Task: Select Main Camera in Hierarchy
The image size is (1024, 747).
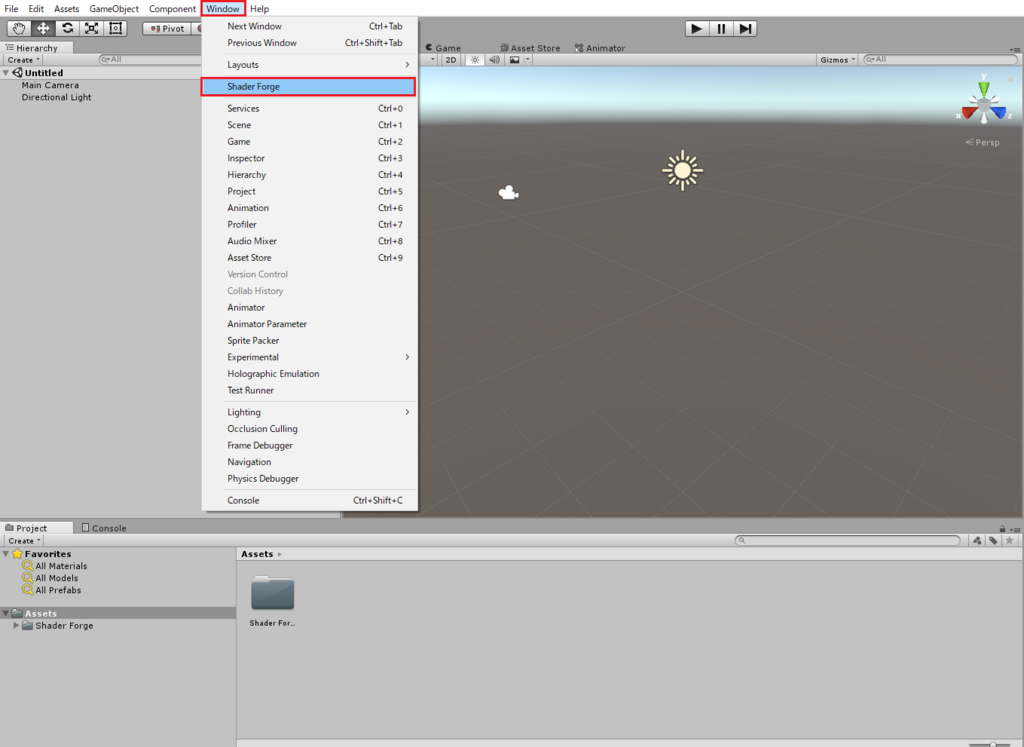Action: 50,85
